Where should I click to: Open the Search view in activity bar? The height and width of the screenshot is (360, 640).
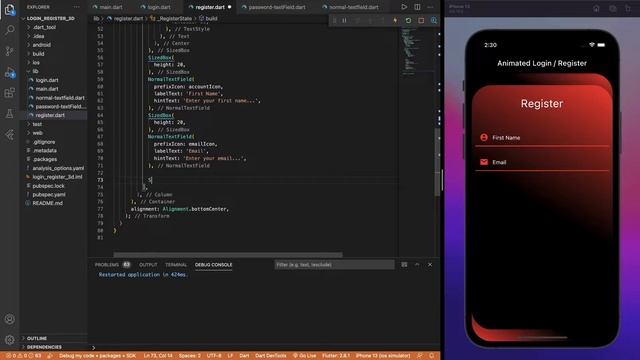pos(9,30)
